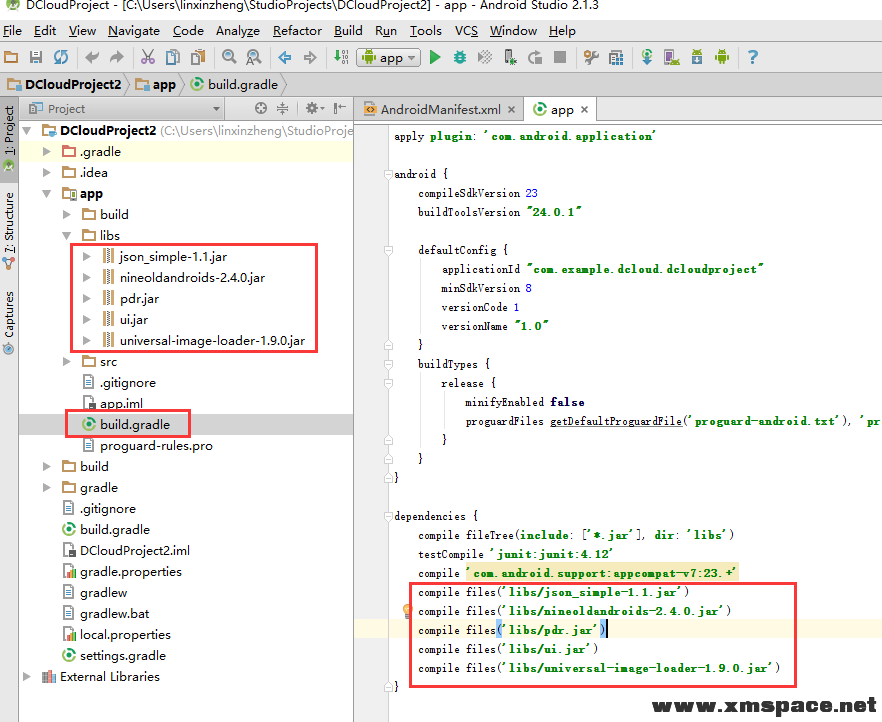The width and height of the screenshot is (882, 722).
Task: Open the Refactor menu
Action: click(297, 31)
